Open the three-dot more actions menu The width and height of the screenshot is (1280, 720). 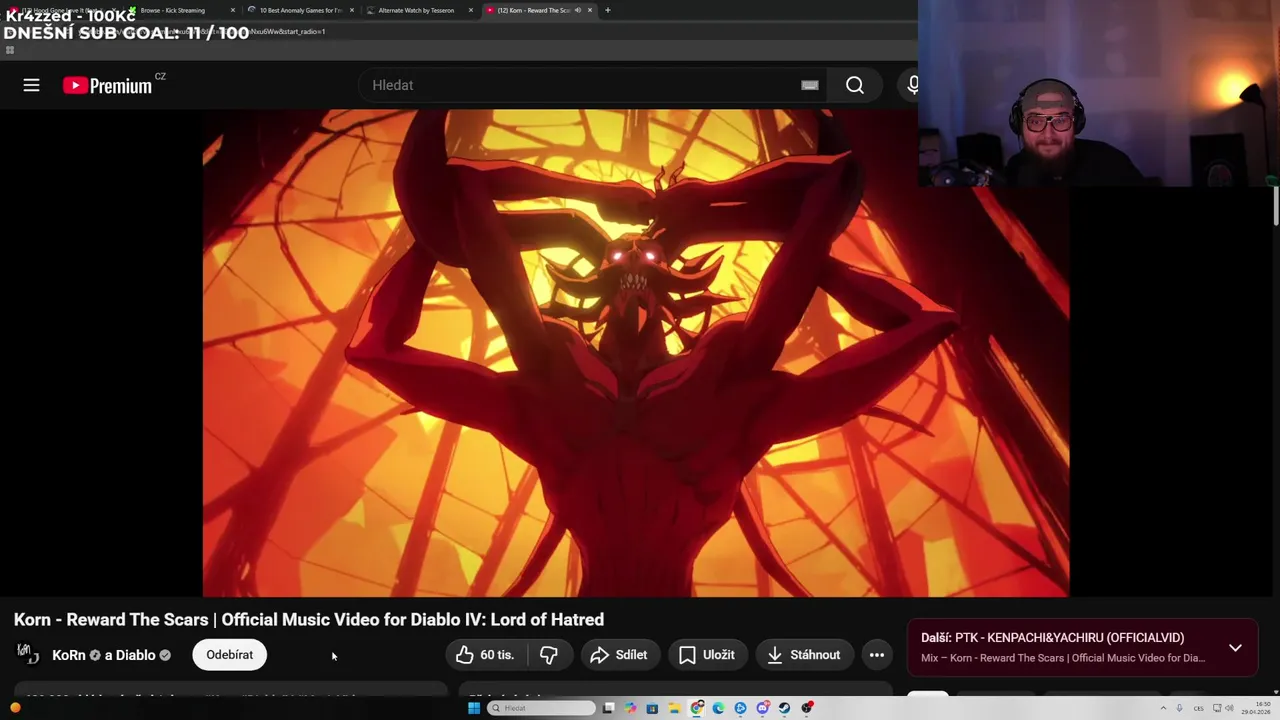point(877,655)
